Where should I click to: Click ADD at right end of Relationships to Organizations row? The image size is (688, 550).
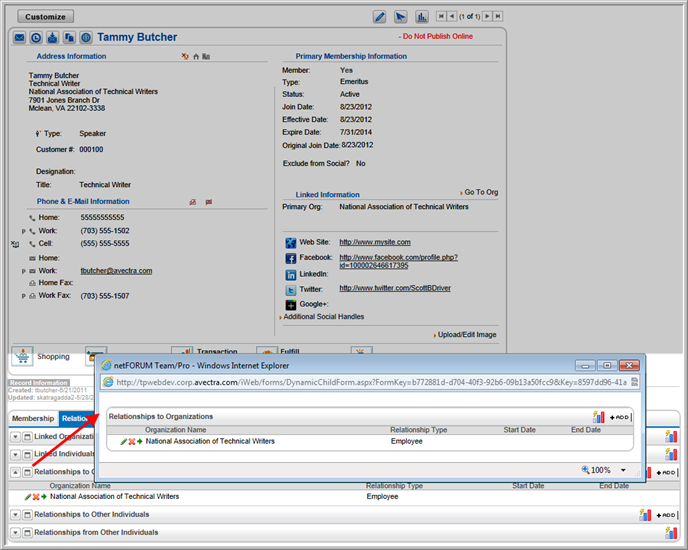666,473
